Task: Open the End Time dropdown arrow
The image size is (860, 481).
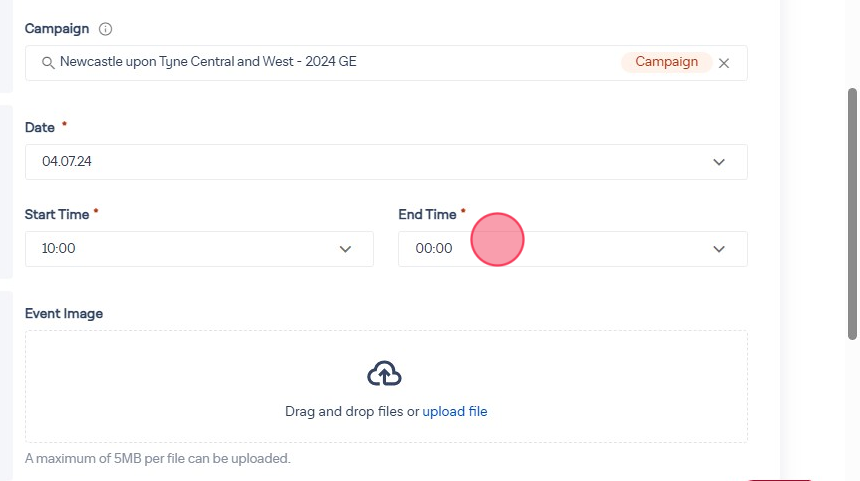Action: click(x=718, y=249)
